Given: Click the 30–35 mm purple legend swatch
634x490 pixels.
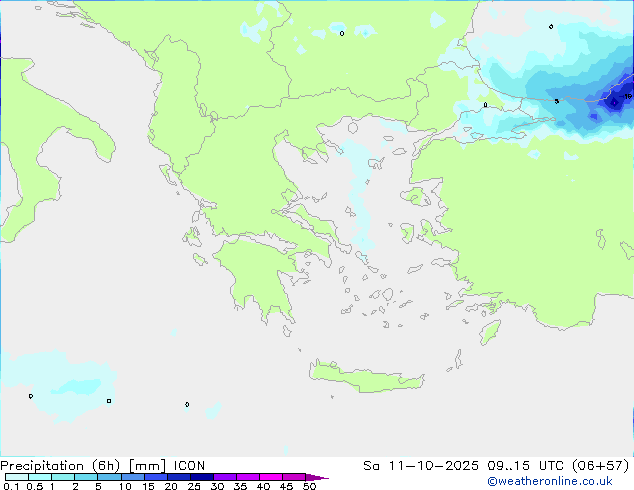Looking at the screenshot, I should tap(224, 477).
